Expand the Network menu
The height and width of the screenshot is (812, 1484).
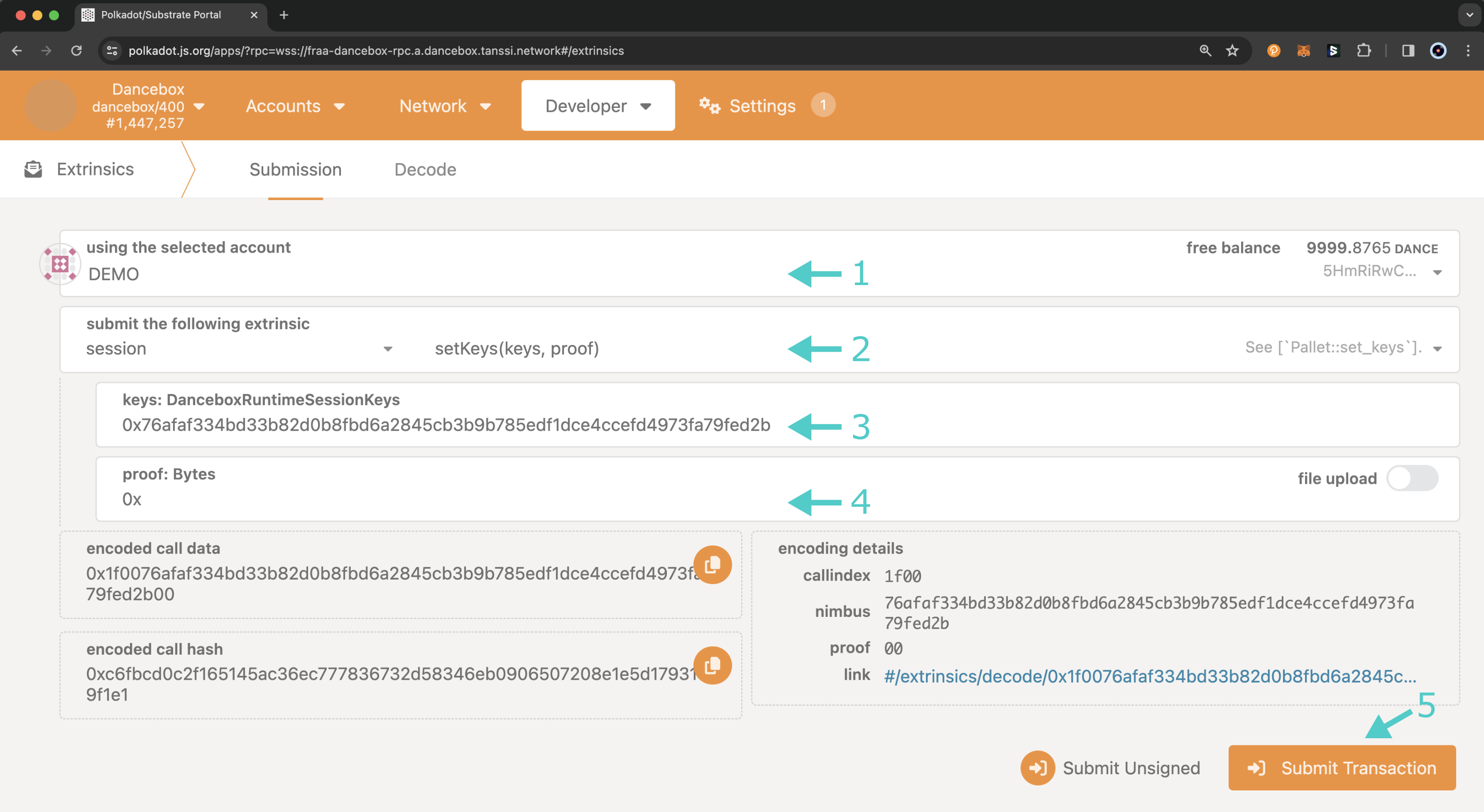click(x=445, y=106)
